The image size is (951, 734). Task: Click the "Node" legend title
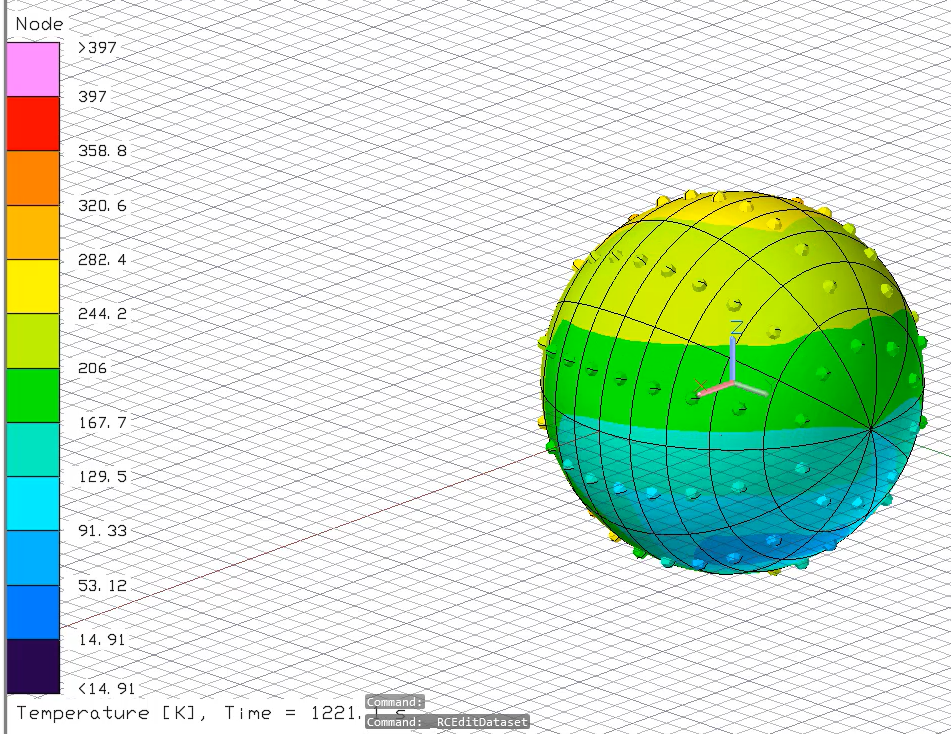[x=39, y=24]
